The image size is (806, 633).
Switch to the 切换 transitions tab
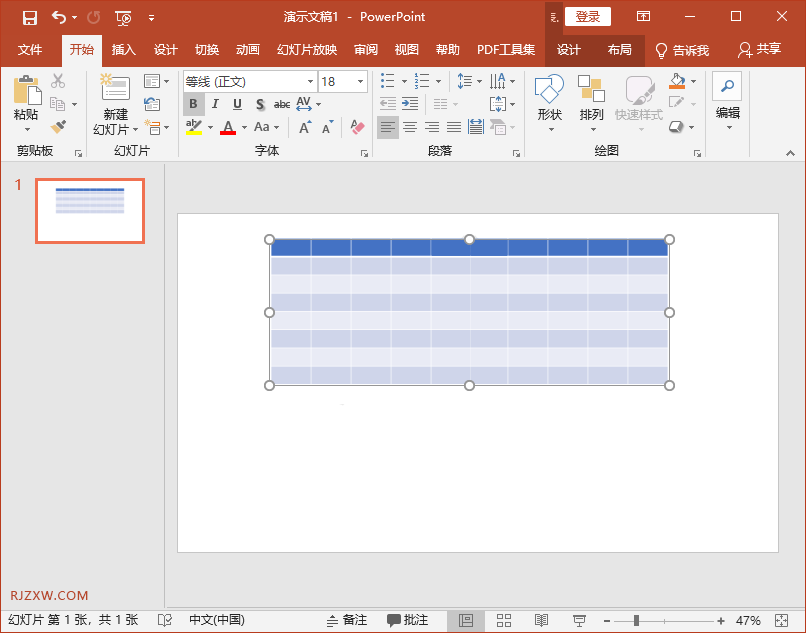(207, 50)
